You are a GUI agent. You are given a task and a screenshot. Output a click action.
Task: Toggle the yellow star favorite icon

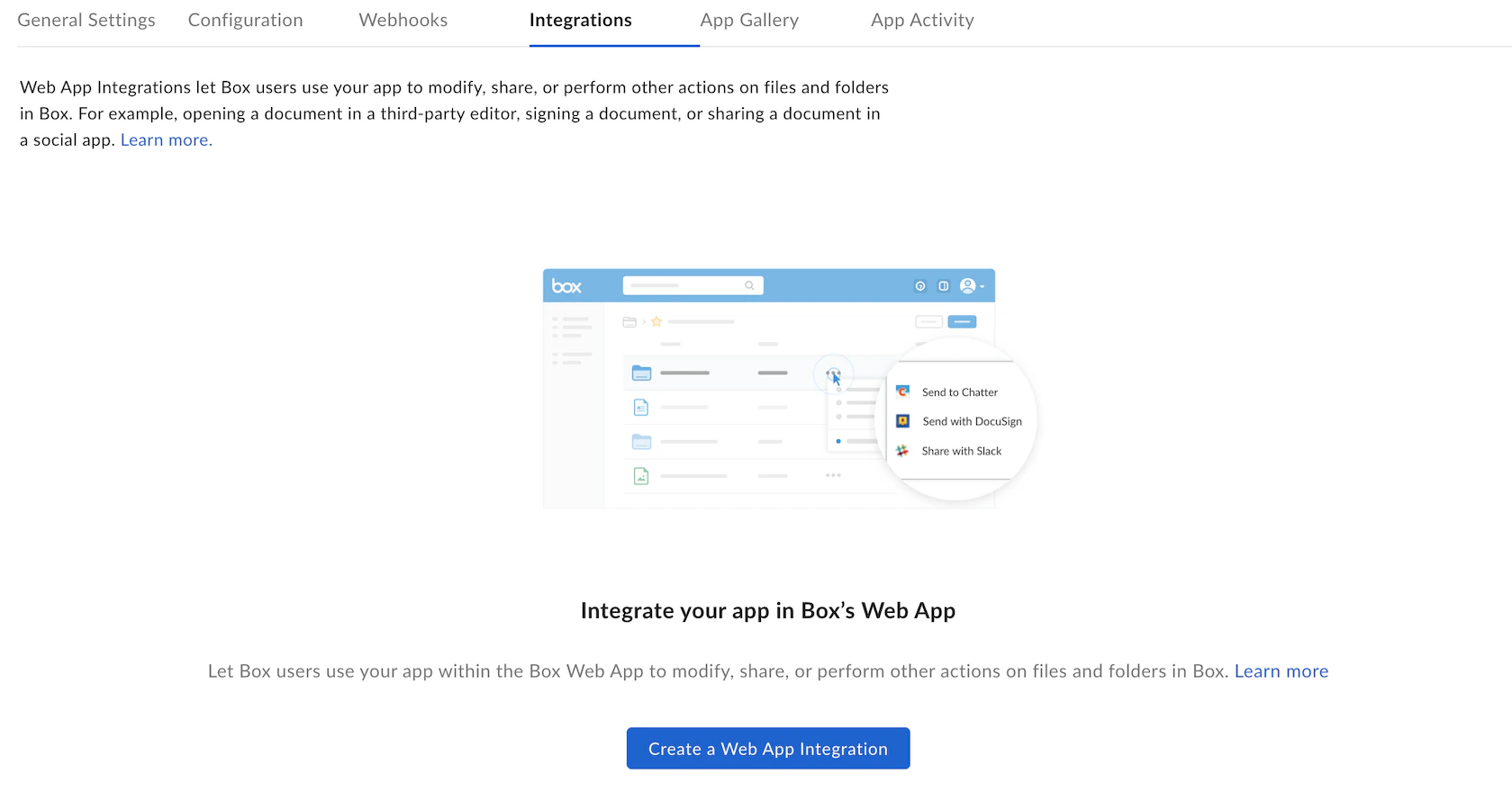656,321
